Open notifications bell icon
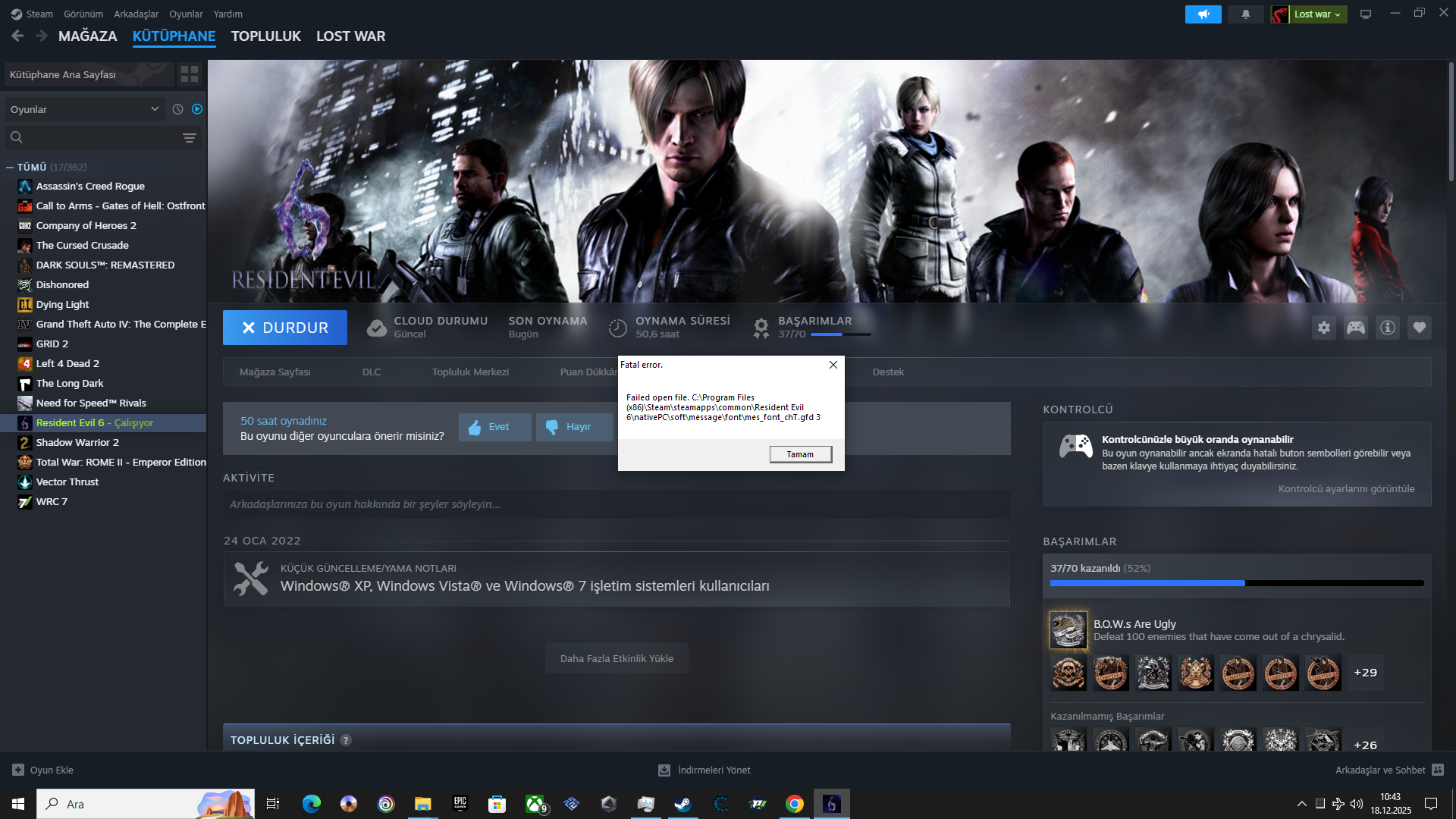 1245,14
